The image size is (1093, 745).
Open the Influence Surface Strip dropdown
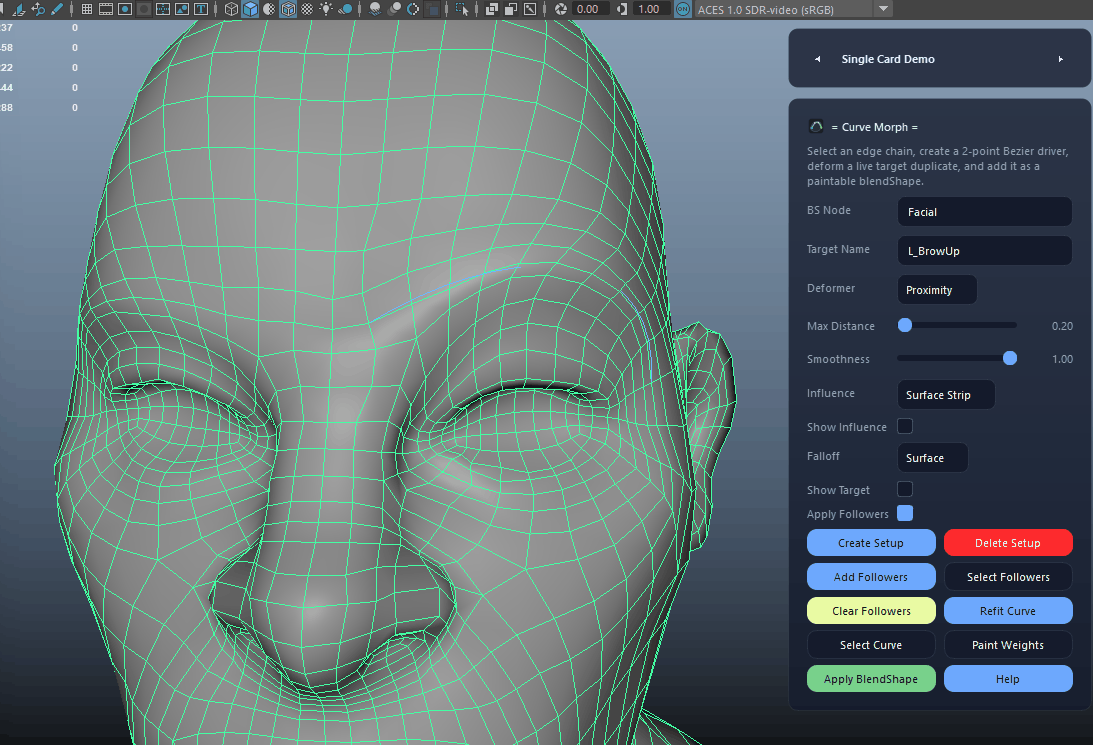[x=946, y=394]
